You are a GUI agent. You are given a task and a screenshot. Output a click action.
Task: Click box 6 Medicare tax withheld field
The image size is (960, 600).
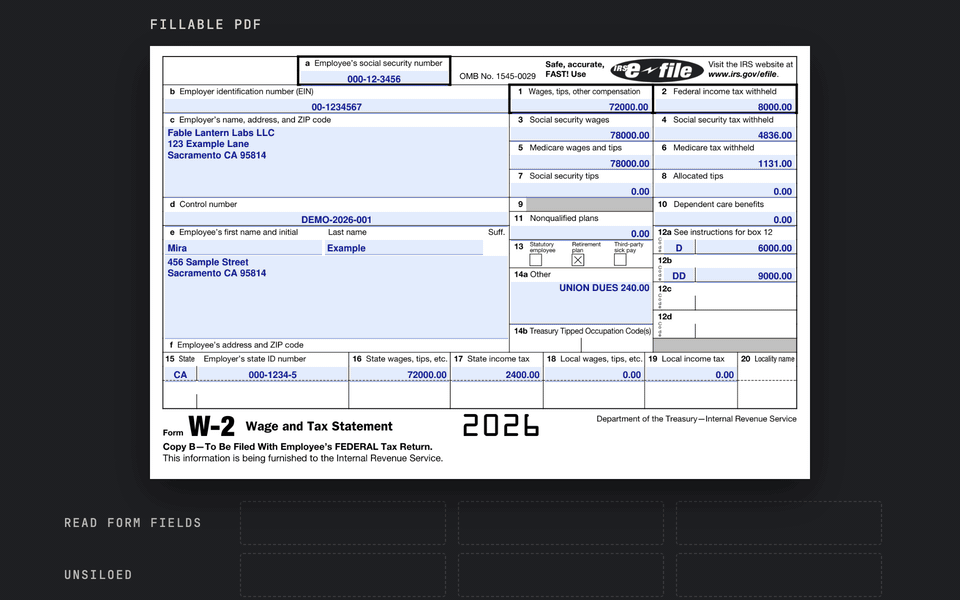point(725,163)
